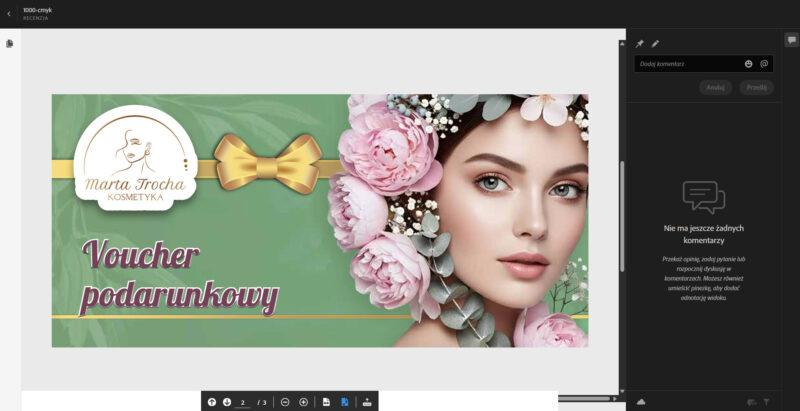Viewport: 800px width, 411px height.
Task: Go back using the top-left arrow
Action: coord(10,13)
